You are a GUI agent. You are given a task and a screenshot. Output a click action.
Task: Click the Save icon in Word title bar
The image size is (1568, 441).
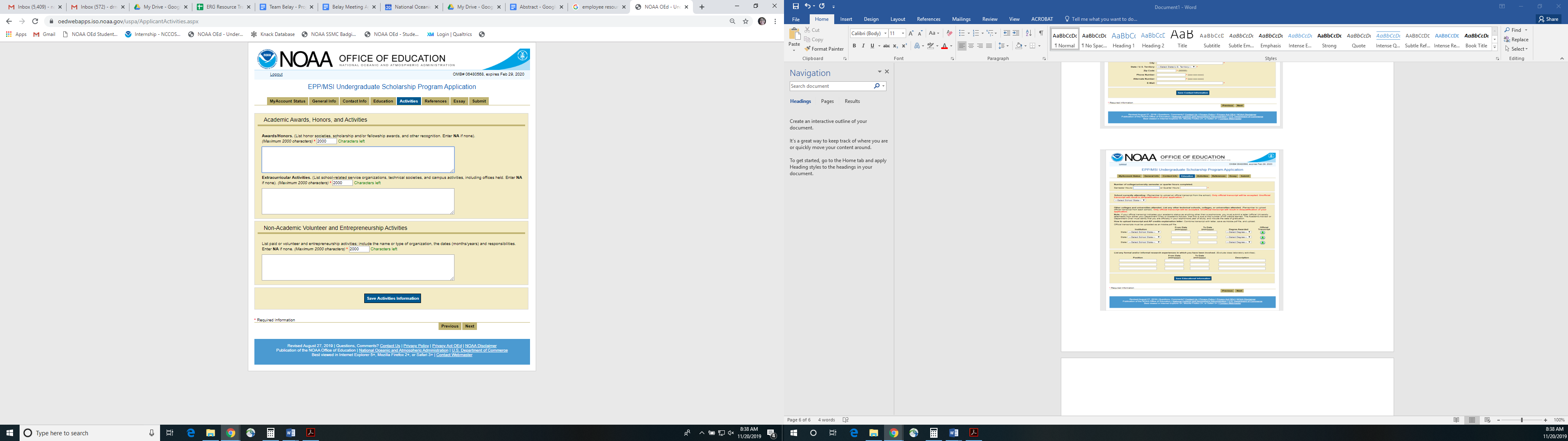coord(795,6)
